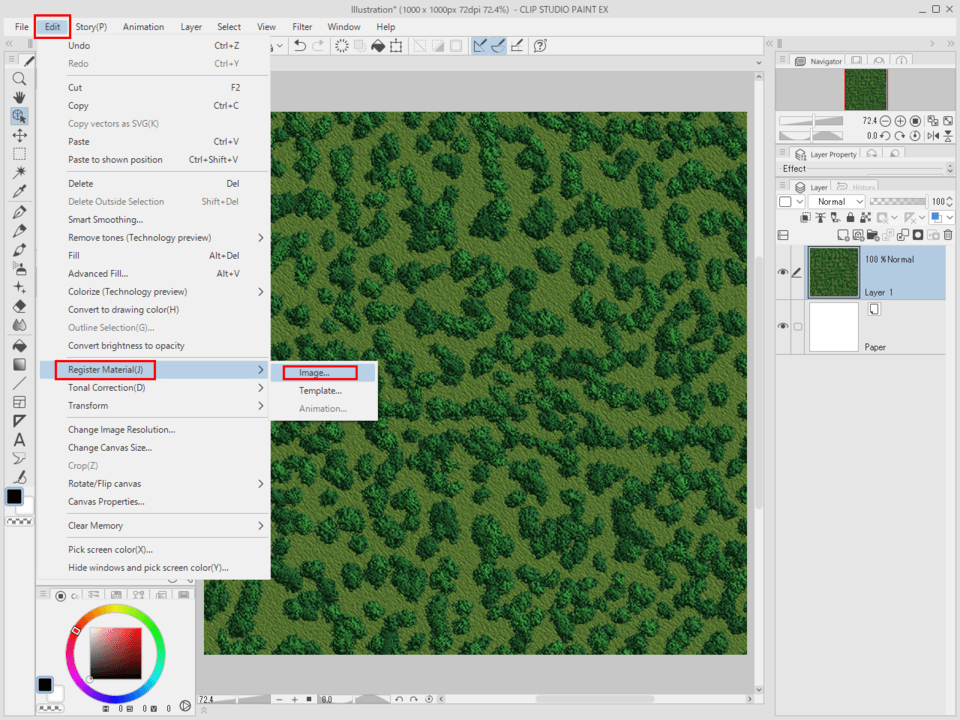Hide Layer 1 using its eye icon

(783, 272)
